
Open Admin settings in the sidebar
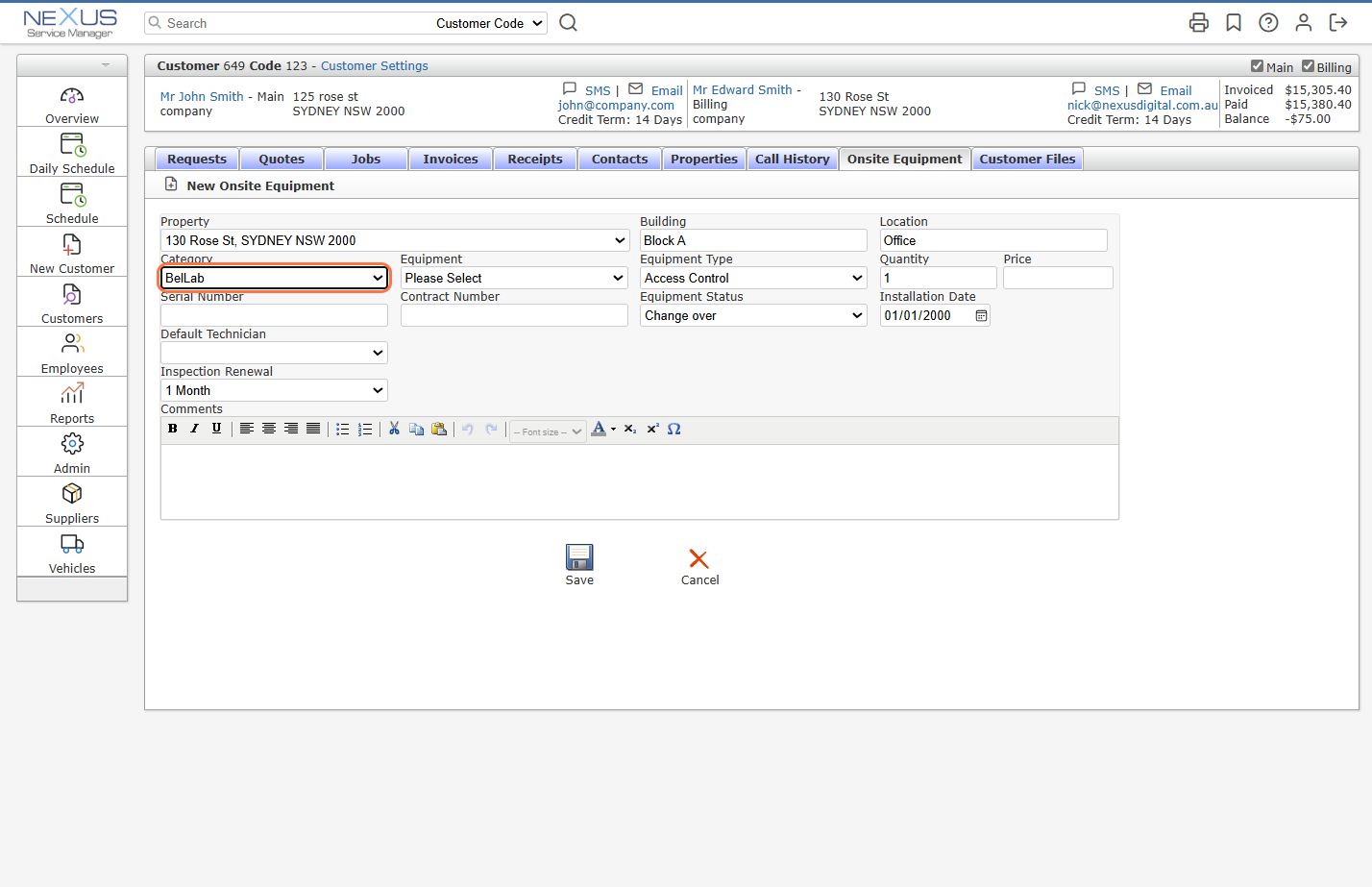coord(72,454)
